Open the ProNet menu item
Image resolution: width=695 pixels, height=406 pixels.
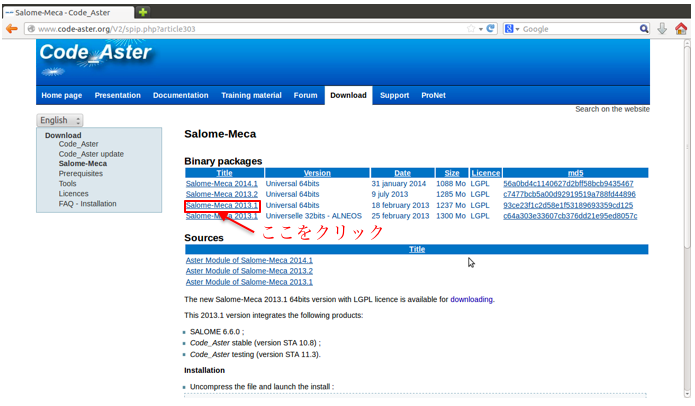coord(433,95)
